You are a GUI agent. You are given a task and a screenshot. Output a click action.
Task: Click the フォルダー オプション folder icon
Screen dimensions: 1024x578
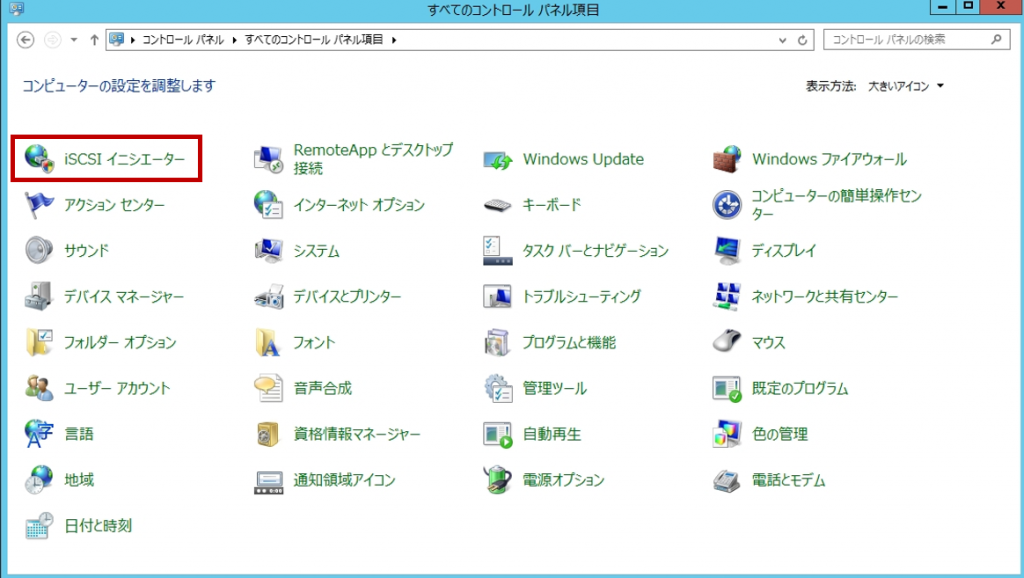pos(39,342)
